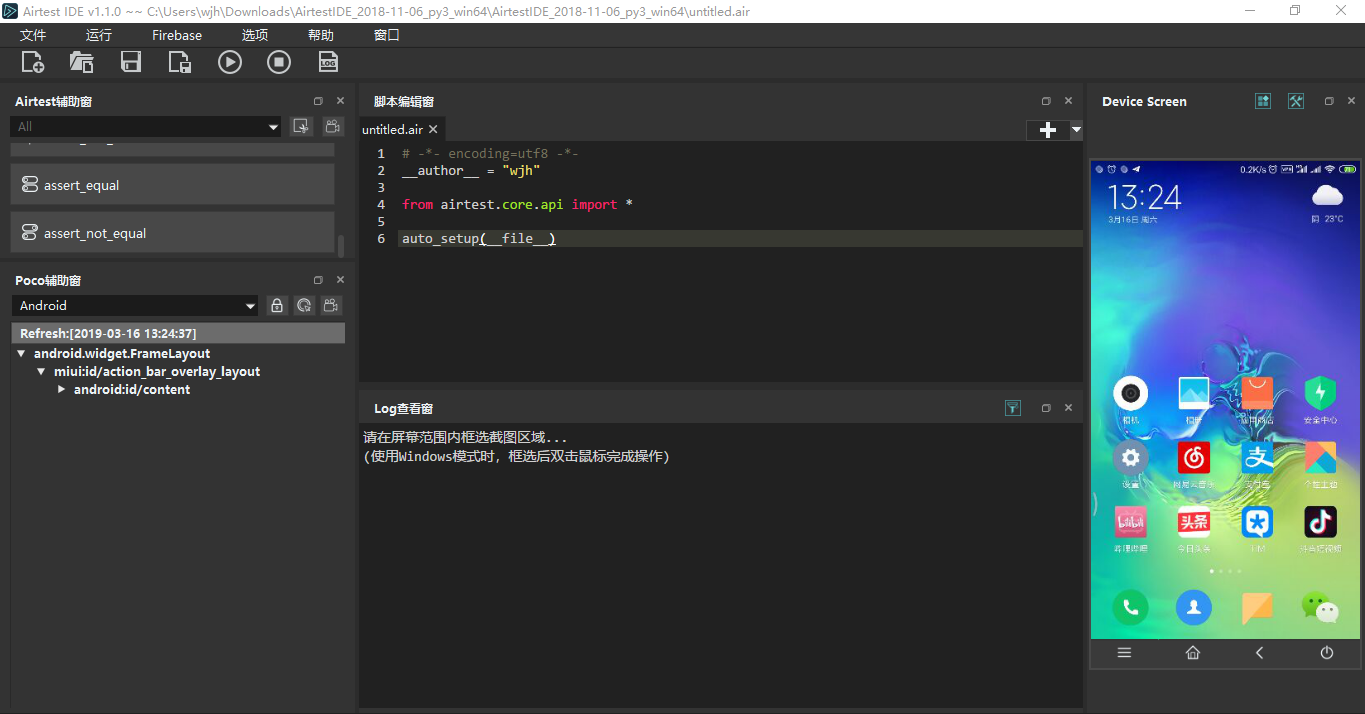
Task: Stop script execution with the stop button
Action: tap(279, 62)
